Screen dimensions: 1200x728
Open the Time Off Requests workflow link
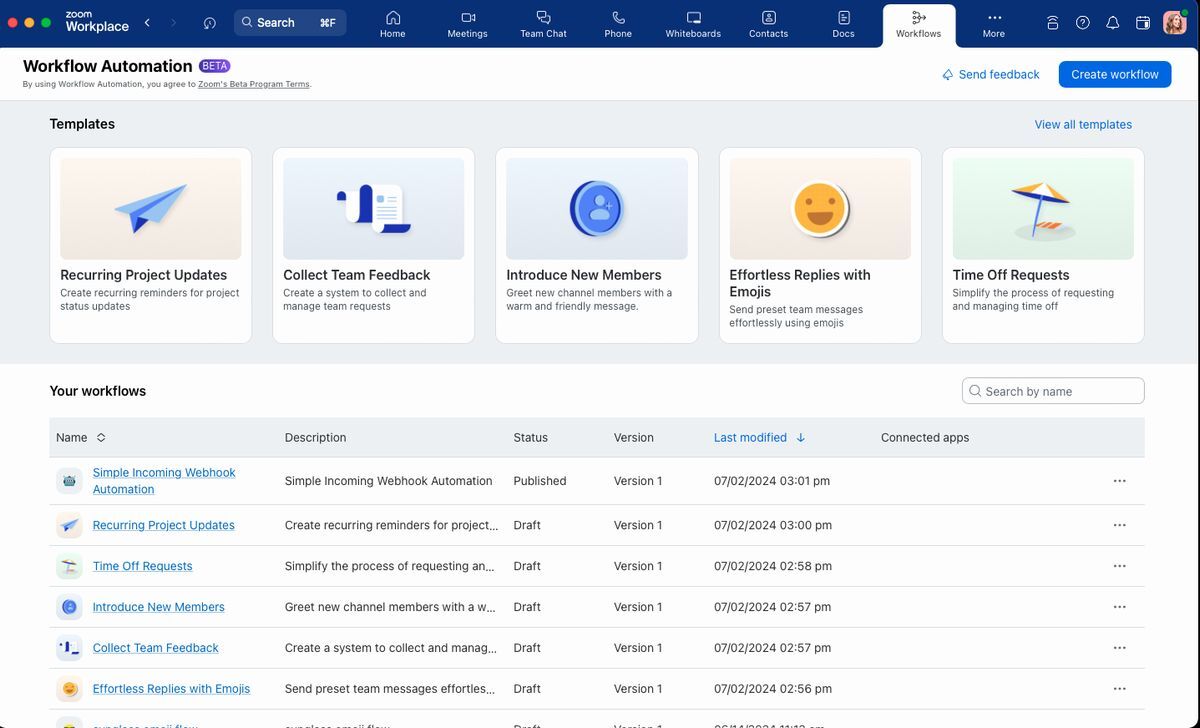pyautogui.click(x=143, y=566)
